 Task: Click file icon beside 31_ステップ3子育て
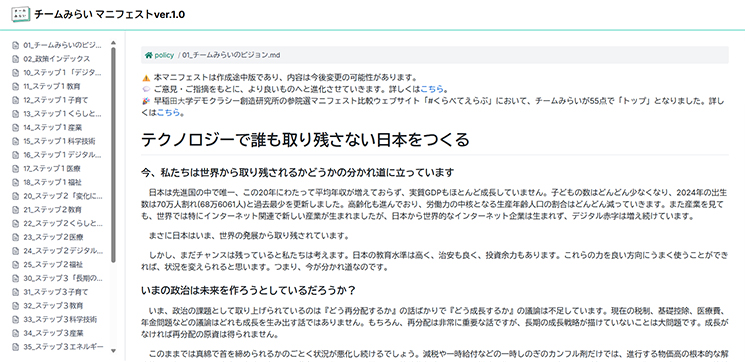click(15, 292)
